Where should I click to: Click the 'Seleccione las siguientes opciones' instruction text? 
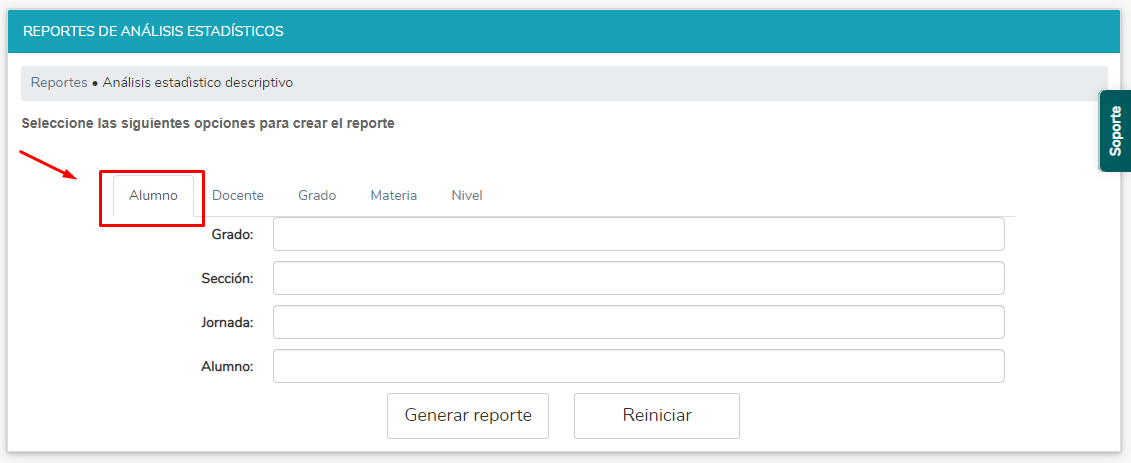pos(208,123)
